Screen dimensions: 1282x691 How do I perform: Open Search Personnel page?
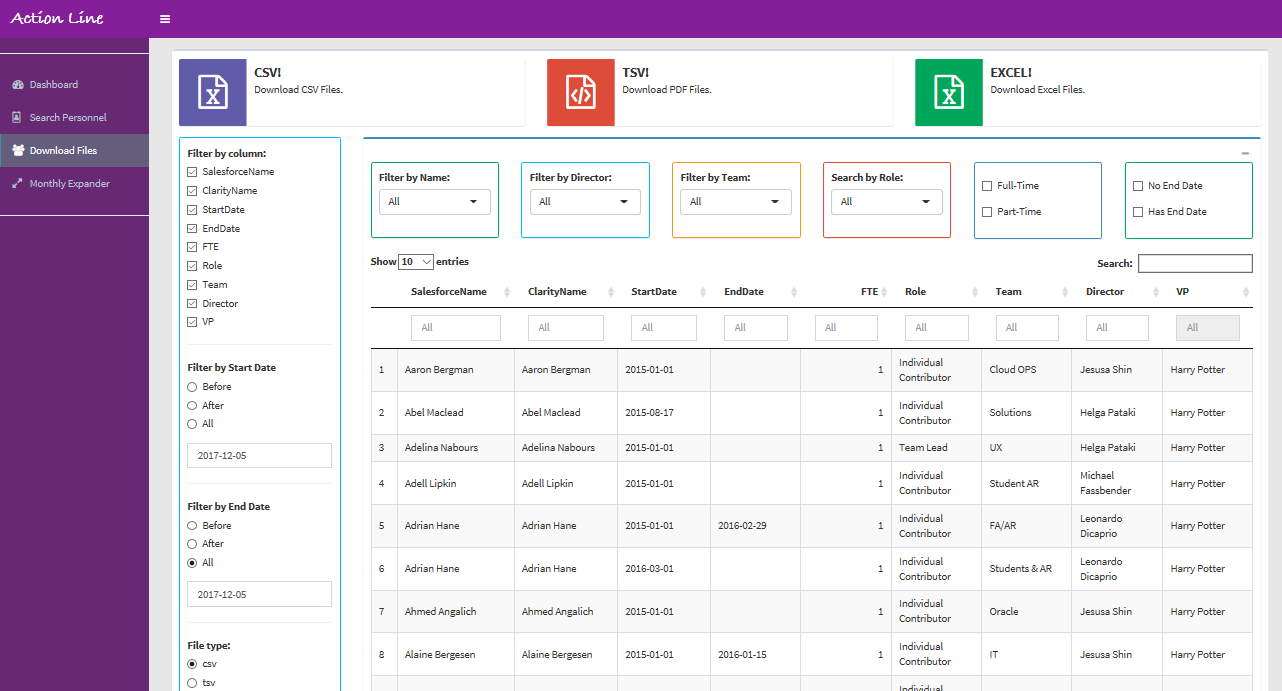74,117
